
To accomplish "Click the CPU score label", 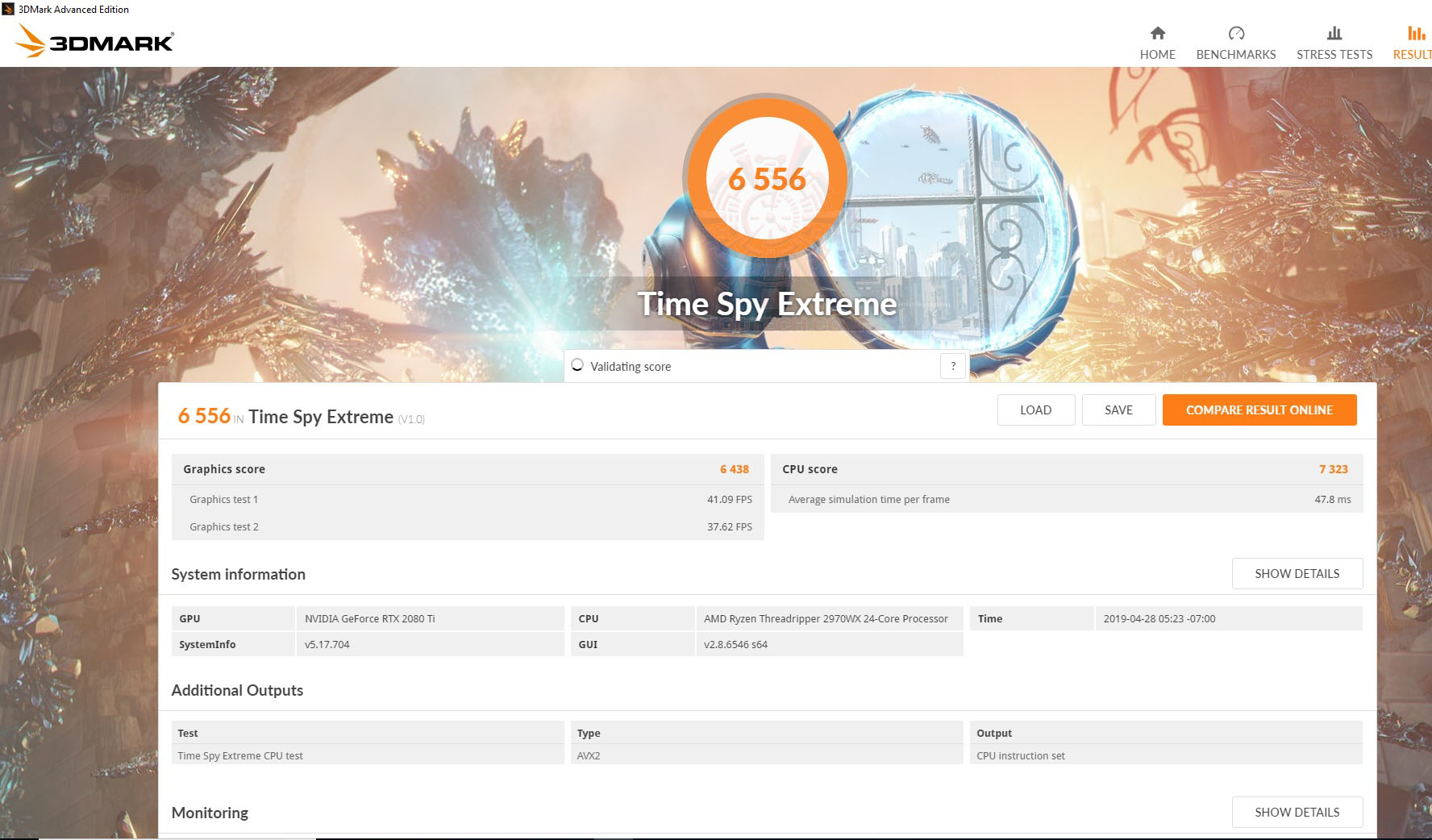I will click(810, 469).
